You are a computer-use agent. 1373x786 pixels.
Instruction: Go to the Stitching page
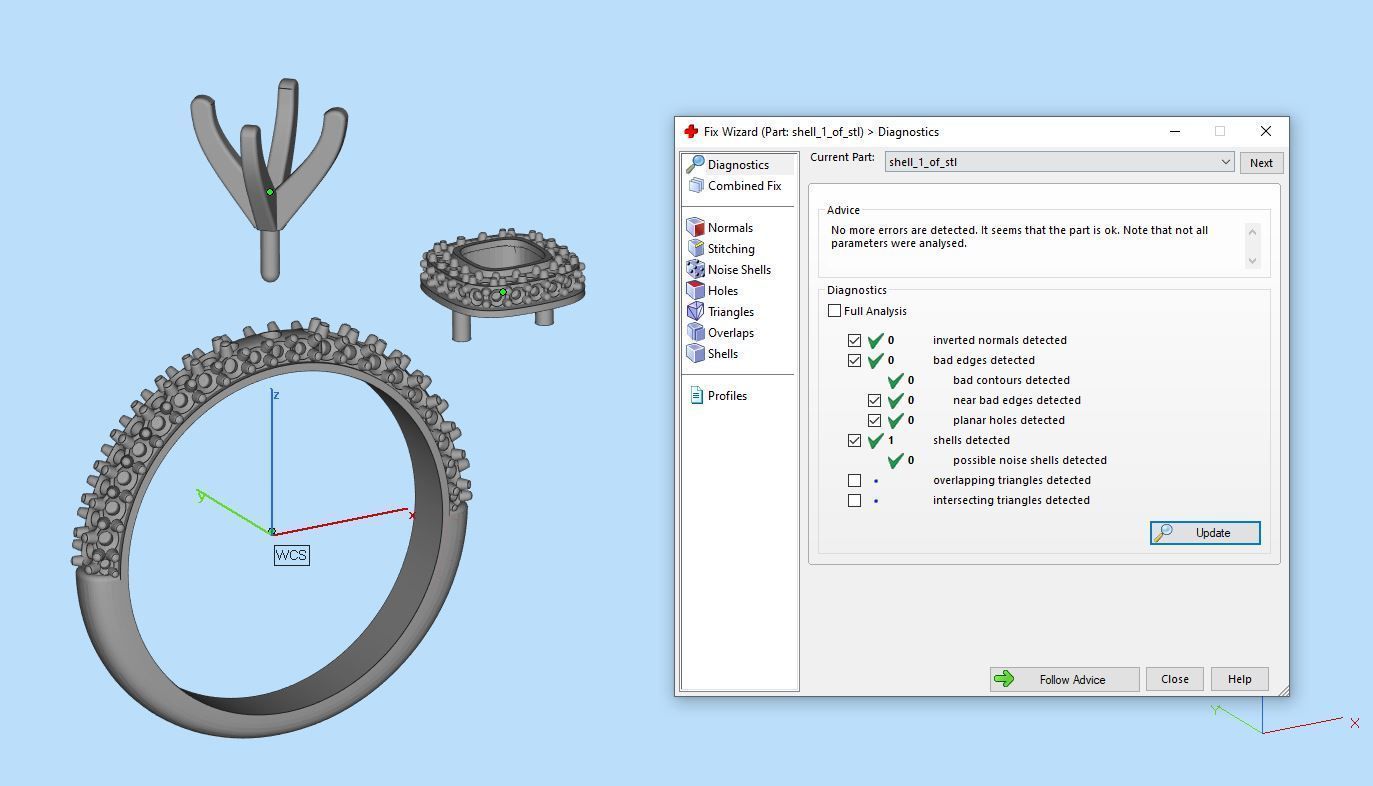click(x=731, y=249)
